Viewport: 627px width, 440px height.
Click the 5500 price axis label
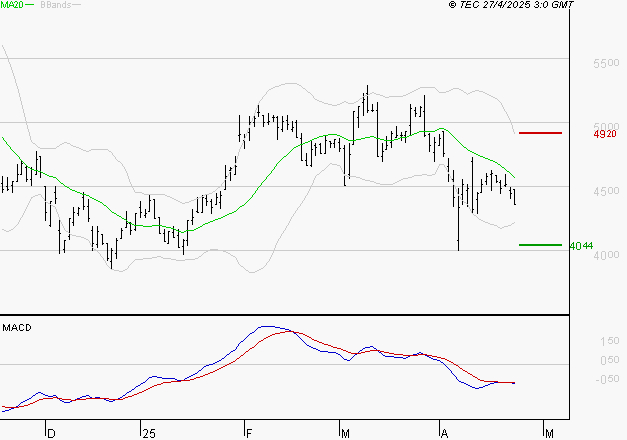click(606, 63)
